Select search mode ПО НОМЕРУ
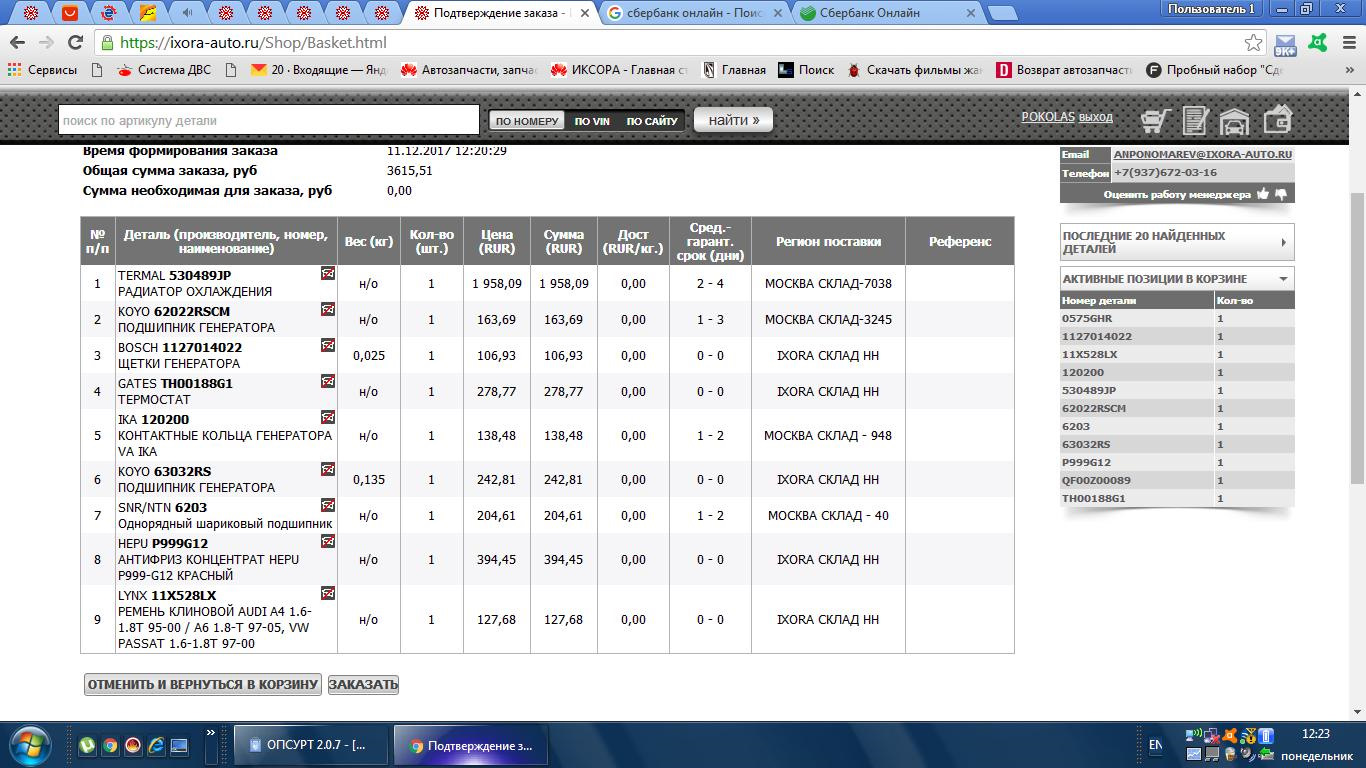Screen dimensions: 1366x768 527,121
